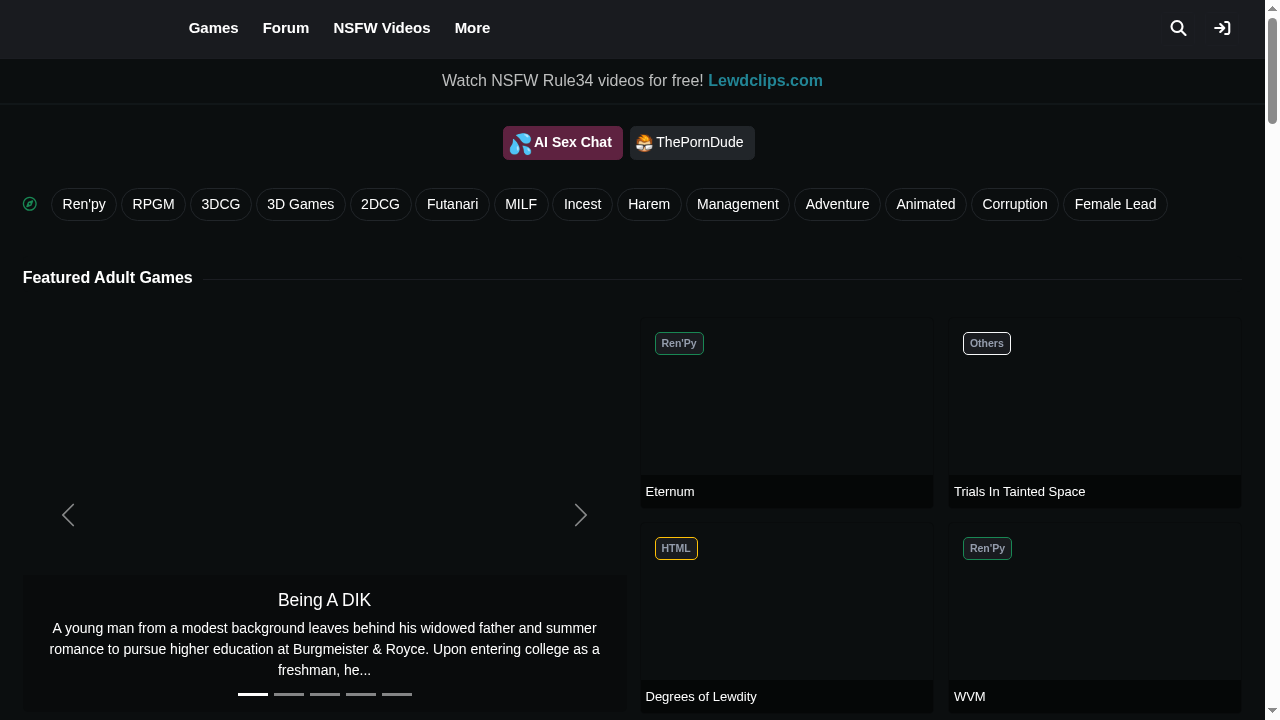Open the Games menu
The width and height of the screenshot is (1280, 720).
coord(213,28)
